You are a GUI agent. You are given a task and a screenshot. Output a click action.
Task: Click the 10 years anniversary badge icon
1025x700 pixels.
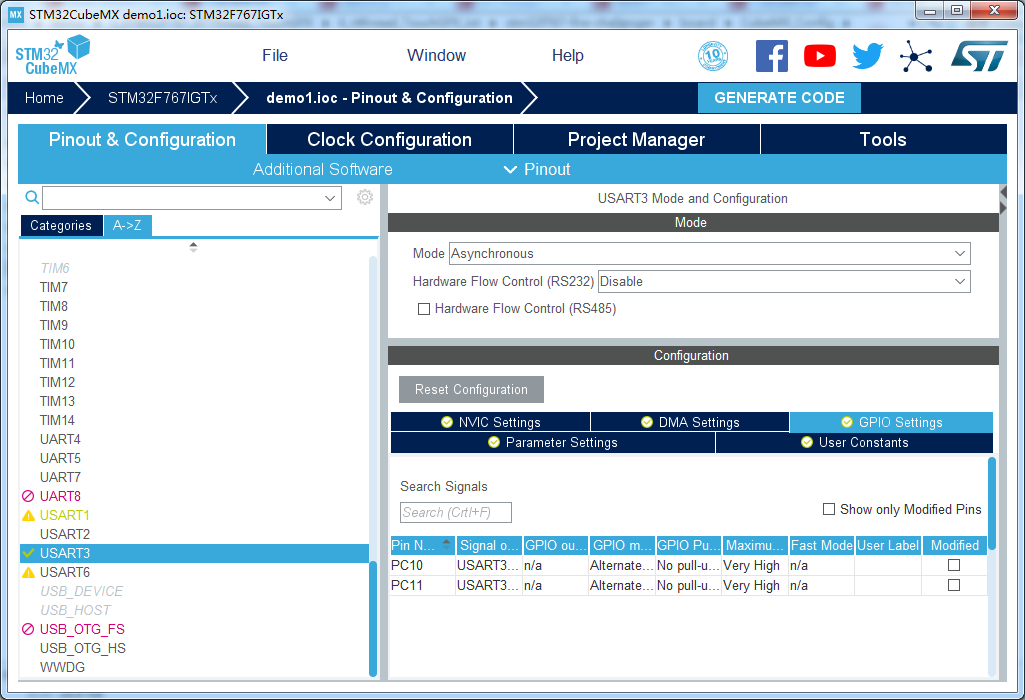click(x=713, y=56)
